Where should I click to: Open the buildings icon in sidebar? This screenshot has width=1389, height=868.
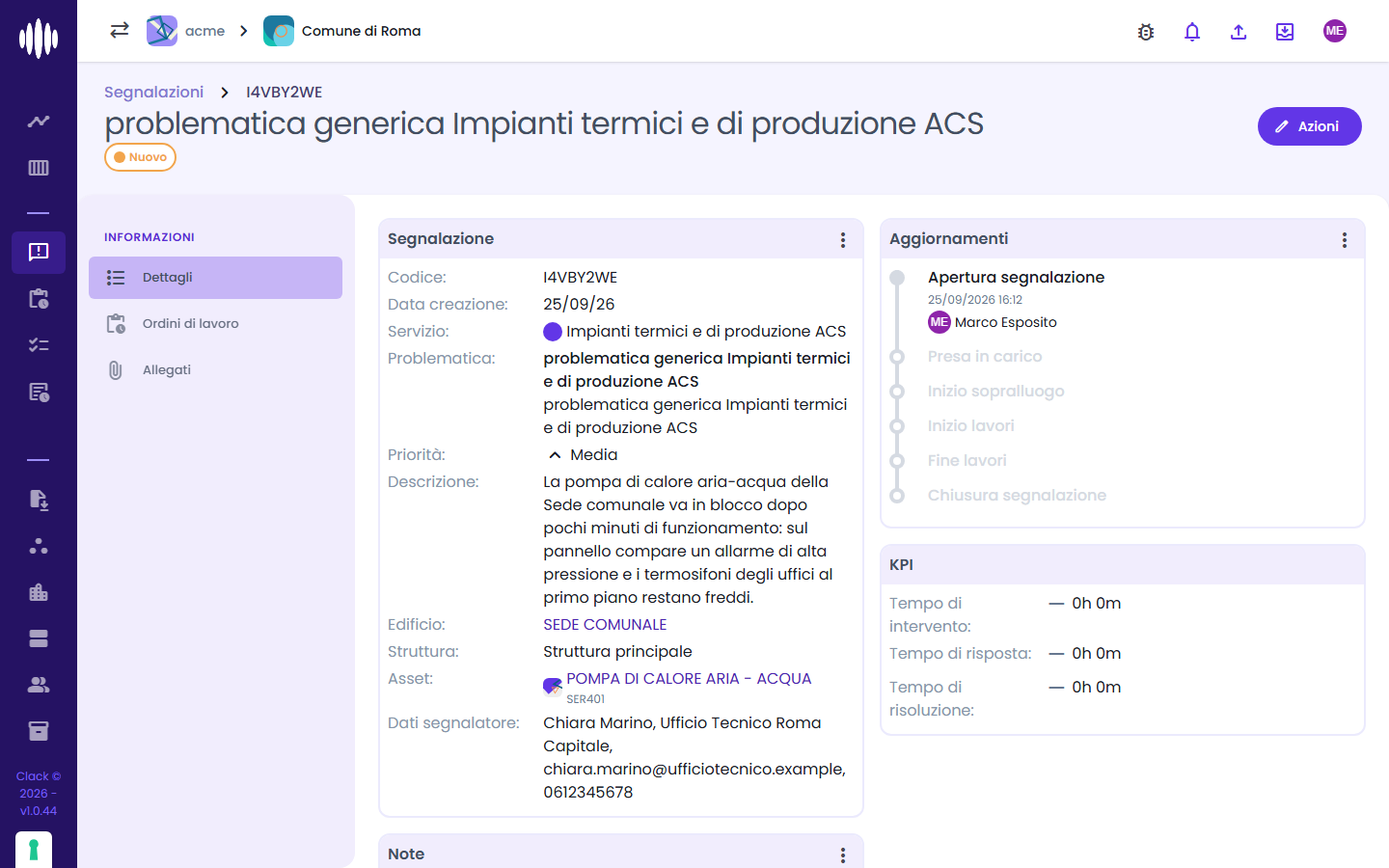39,592
